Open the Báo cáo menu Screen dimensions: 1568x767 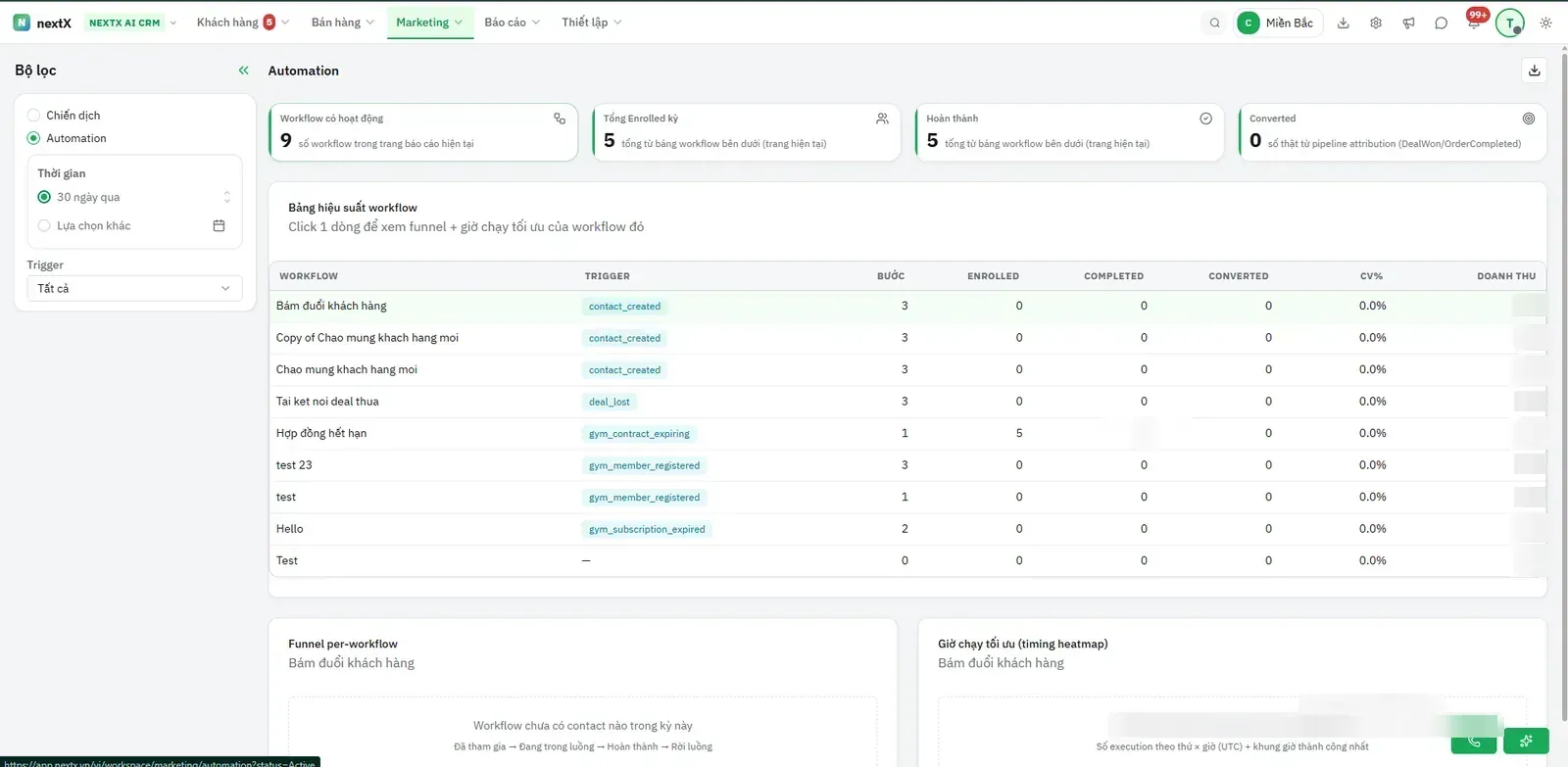click(512, 23)
